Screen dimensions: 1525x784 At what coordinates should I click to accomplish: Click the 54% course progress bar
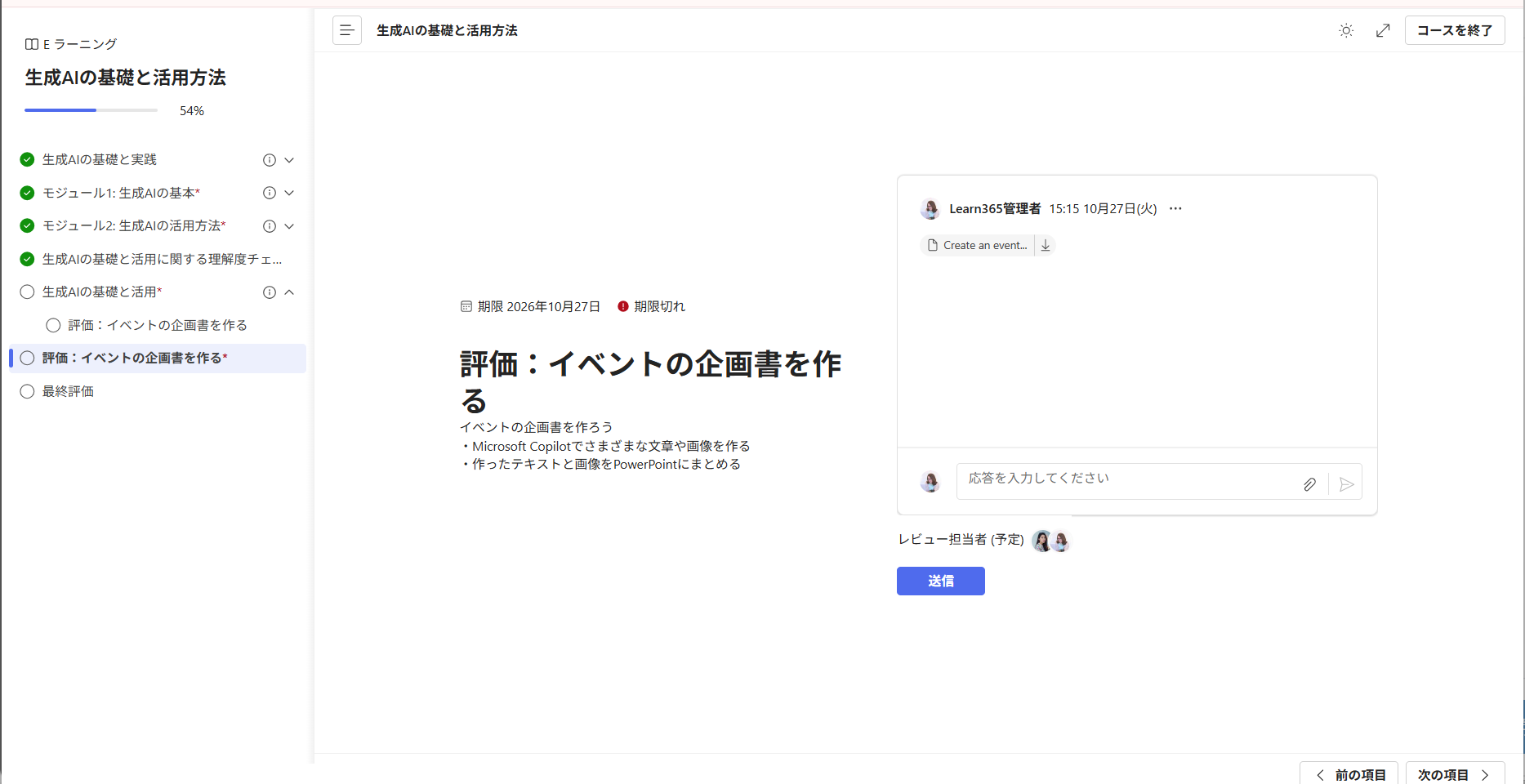[91, 110]
